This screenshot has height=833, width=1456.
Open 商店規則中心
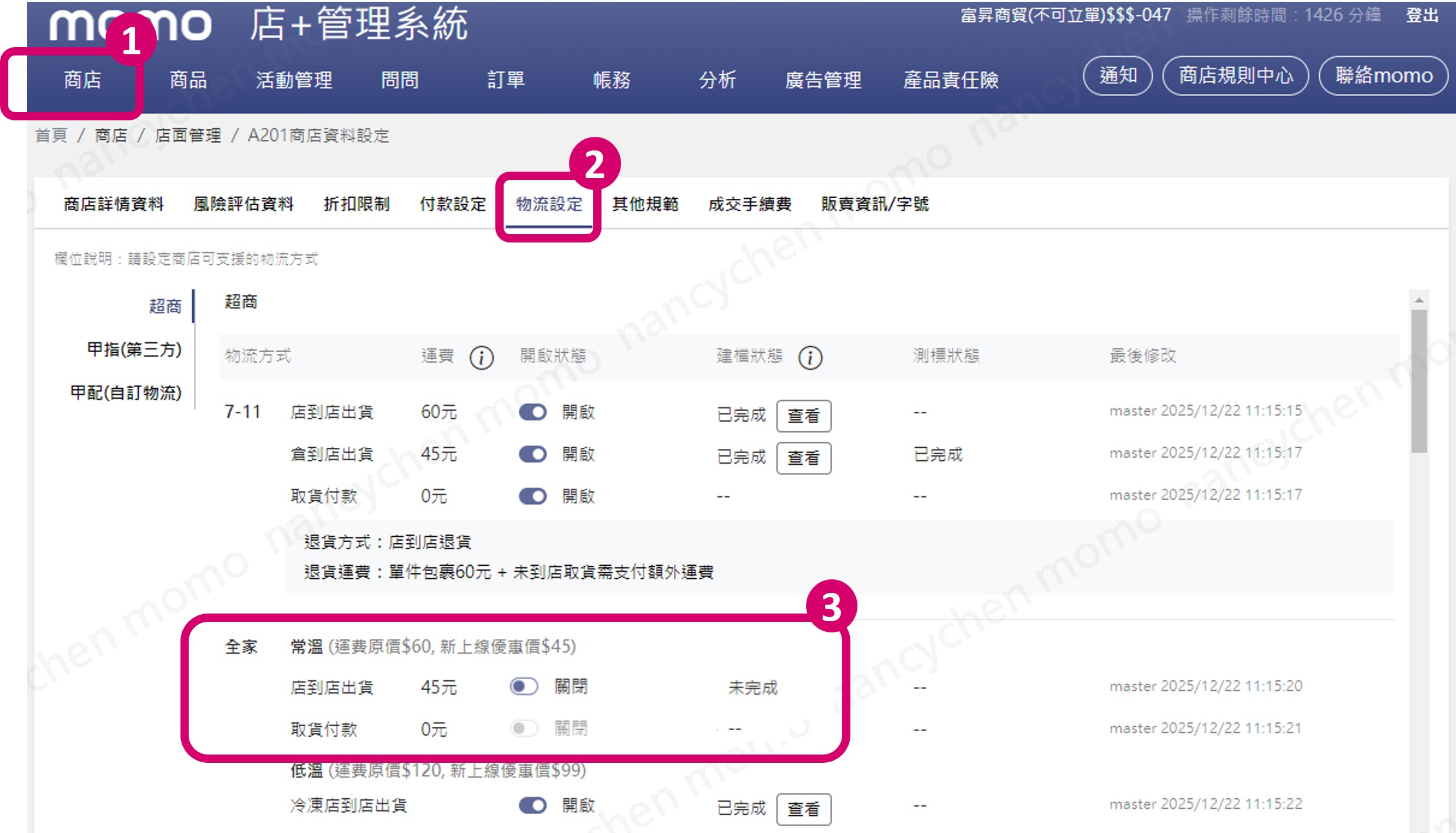[x=1235, y=76]
